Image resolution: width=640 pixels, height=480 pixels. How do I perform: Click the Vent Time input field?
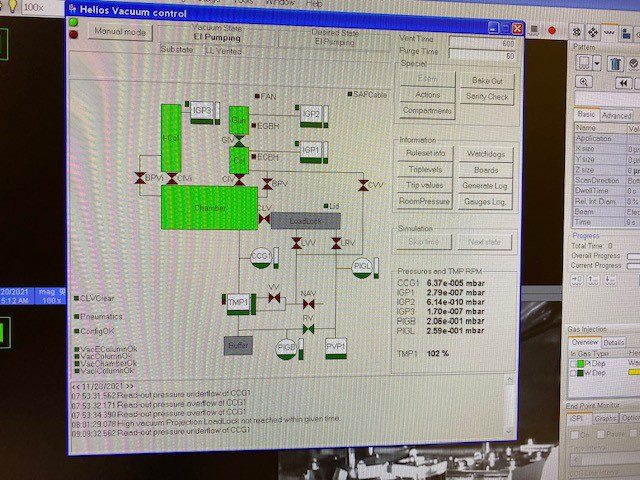[483, 43]
